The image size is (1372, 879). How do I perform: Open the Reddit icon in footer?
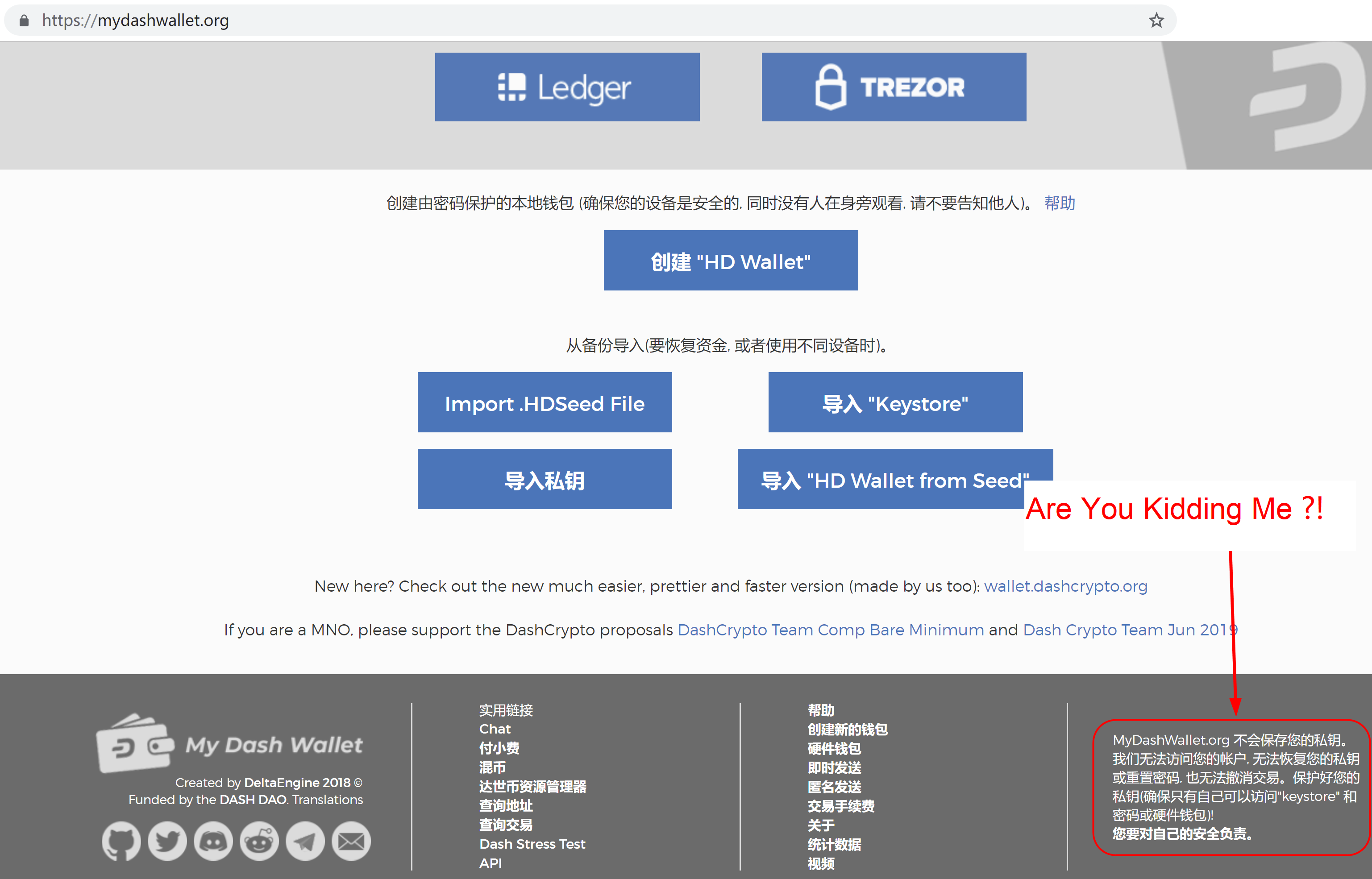pyautogui.click(x=259, y=841)
